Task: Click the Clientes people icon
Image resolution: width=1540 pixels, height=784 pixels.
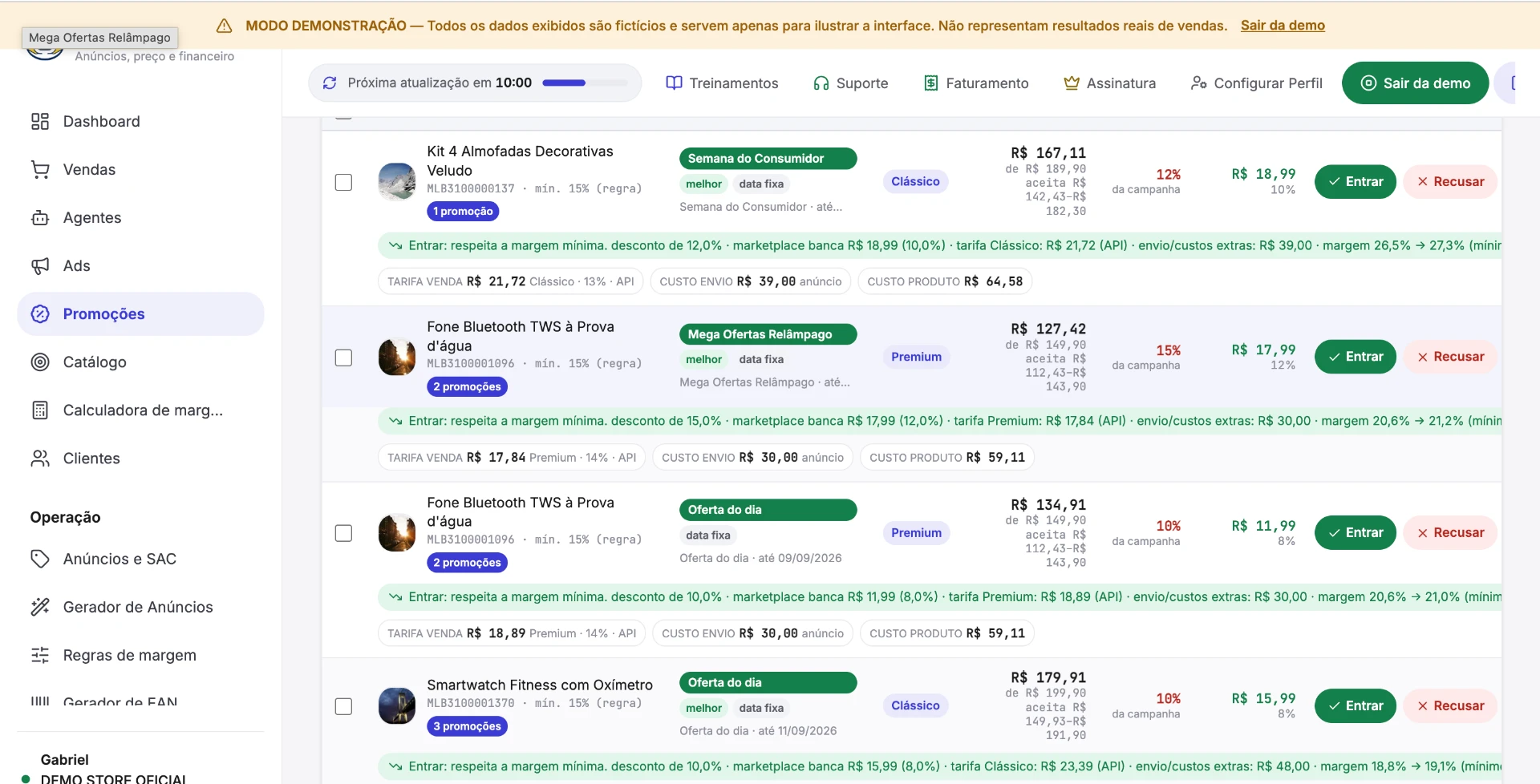Action: pyautogui.click(x=40, y=458)
